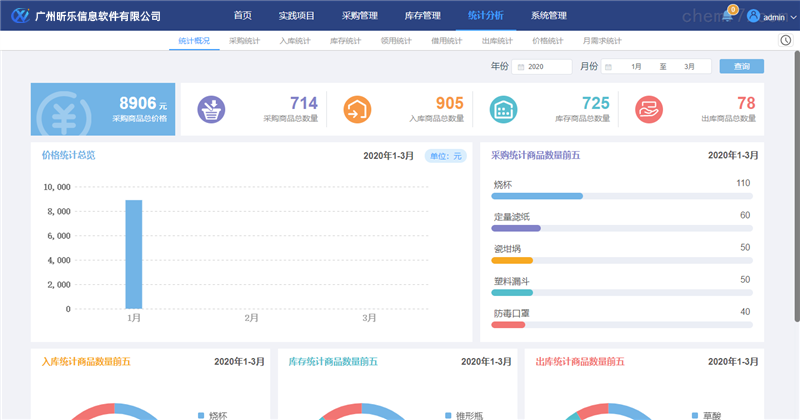This screenshot has width=800, height=420.
Task: Click the teal 库存 inventory building icon
Action: [503, 109]
